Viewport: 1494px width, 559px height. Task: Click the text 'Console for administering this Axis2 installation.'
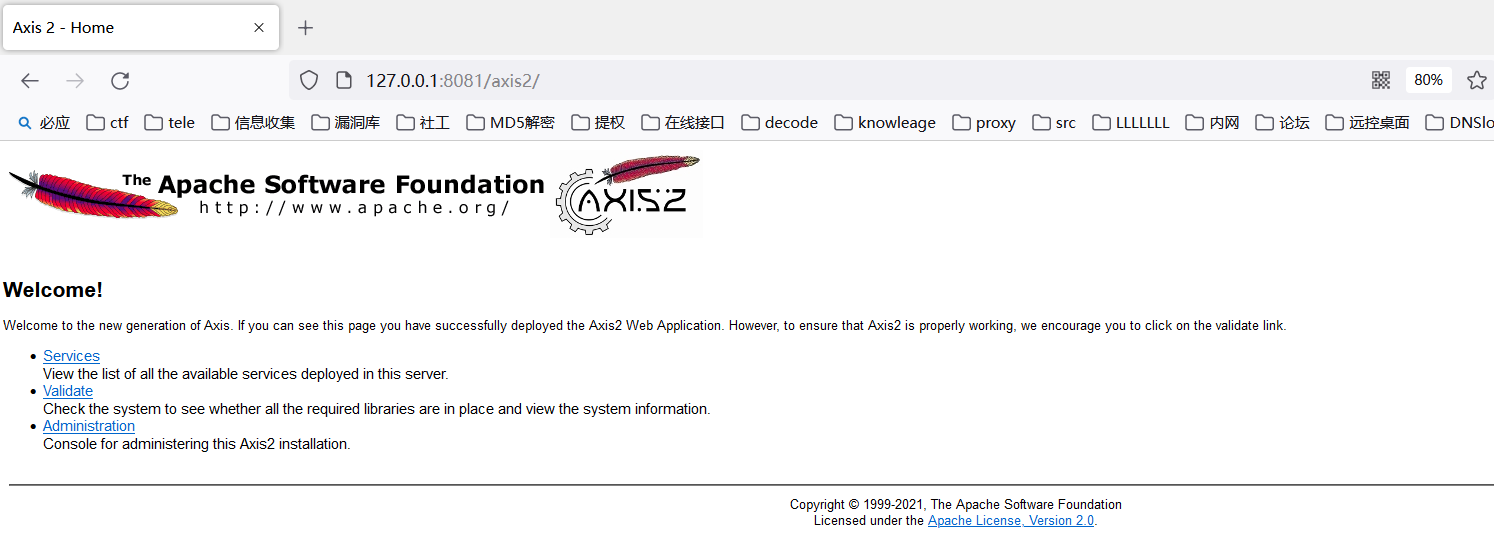tap(197, 444)
